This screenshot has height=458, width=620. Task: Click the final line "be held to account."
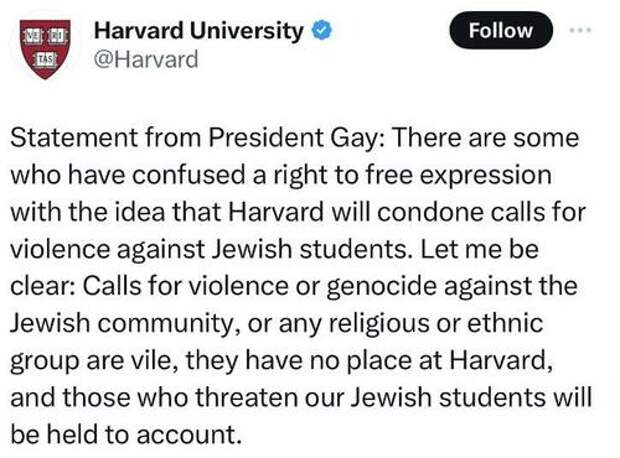(126, 435)
